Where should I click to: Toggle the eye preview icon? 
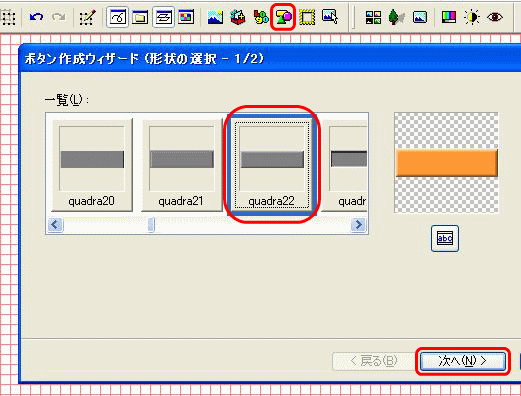tap(495, 17)
